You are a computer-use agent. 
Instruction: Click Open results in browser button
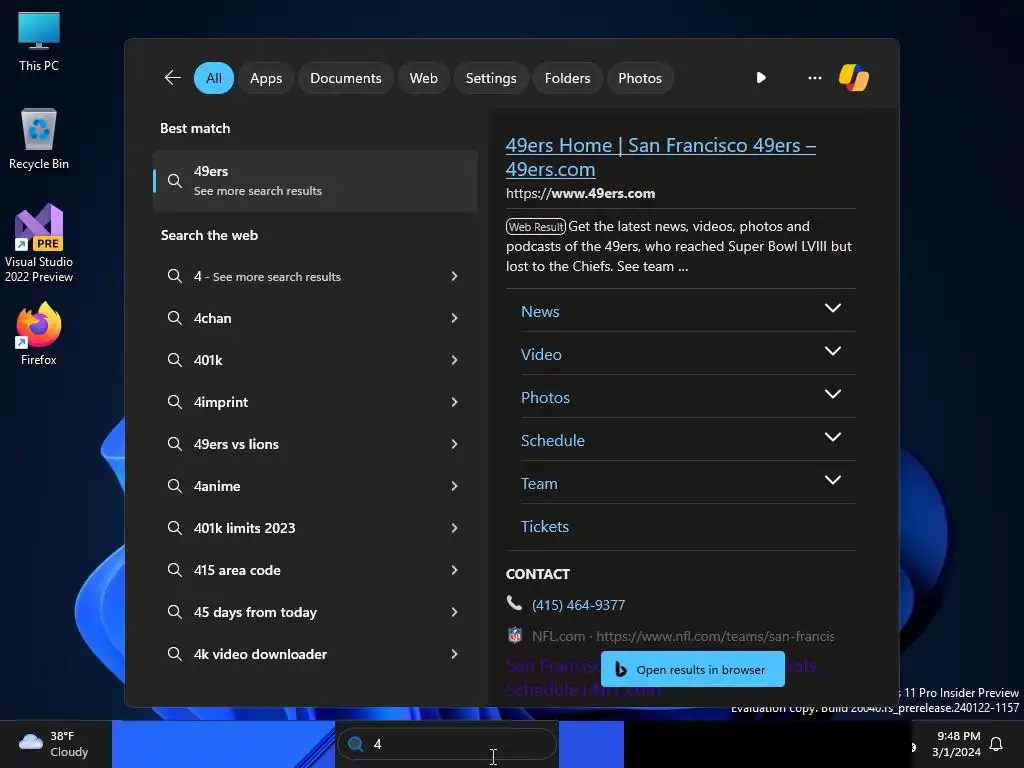[692, 669]
